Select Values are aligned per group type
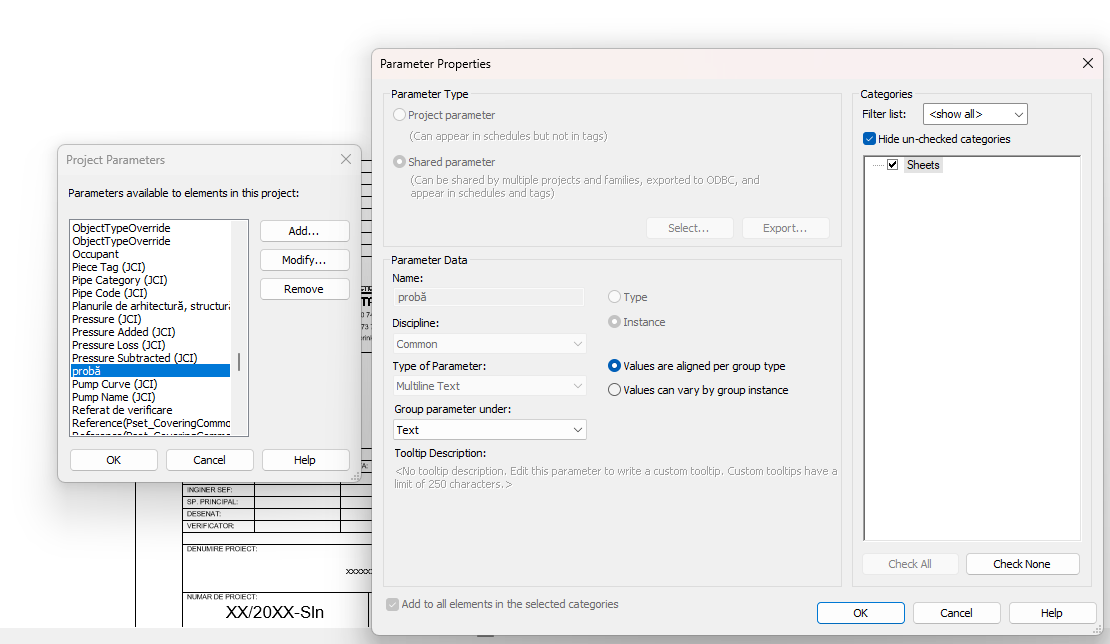This screenshot has width=1110, height=644. point(614,366)
